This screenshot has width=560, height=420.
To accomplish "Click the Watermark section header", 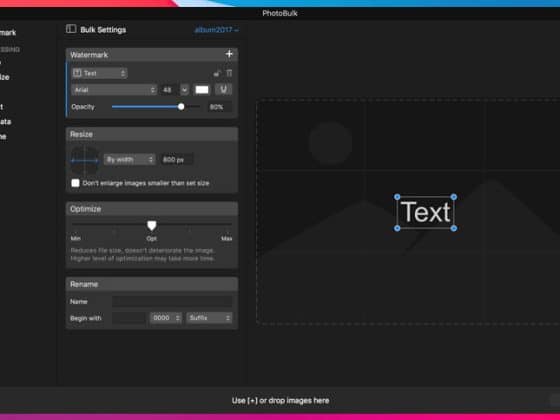I will (x=152, y=55).
